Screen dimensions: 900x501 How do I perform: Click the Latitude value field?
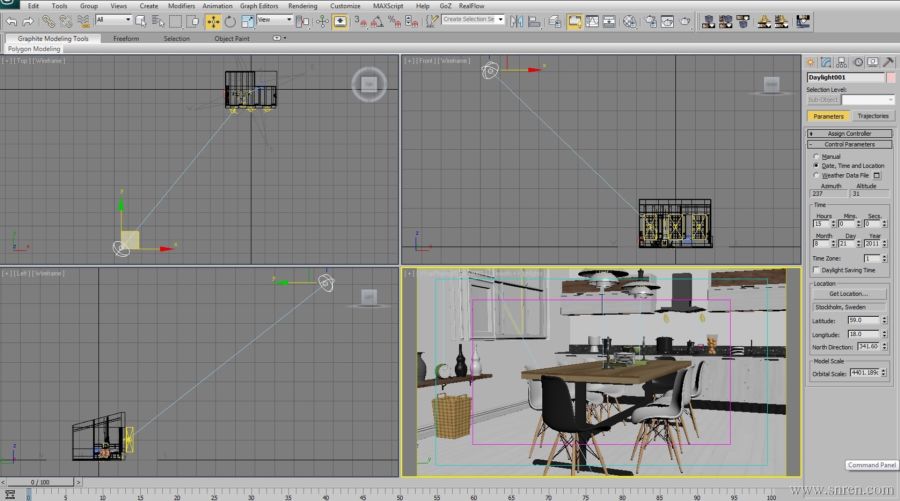click(863, 320)
